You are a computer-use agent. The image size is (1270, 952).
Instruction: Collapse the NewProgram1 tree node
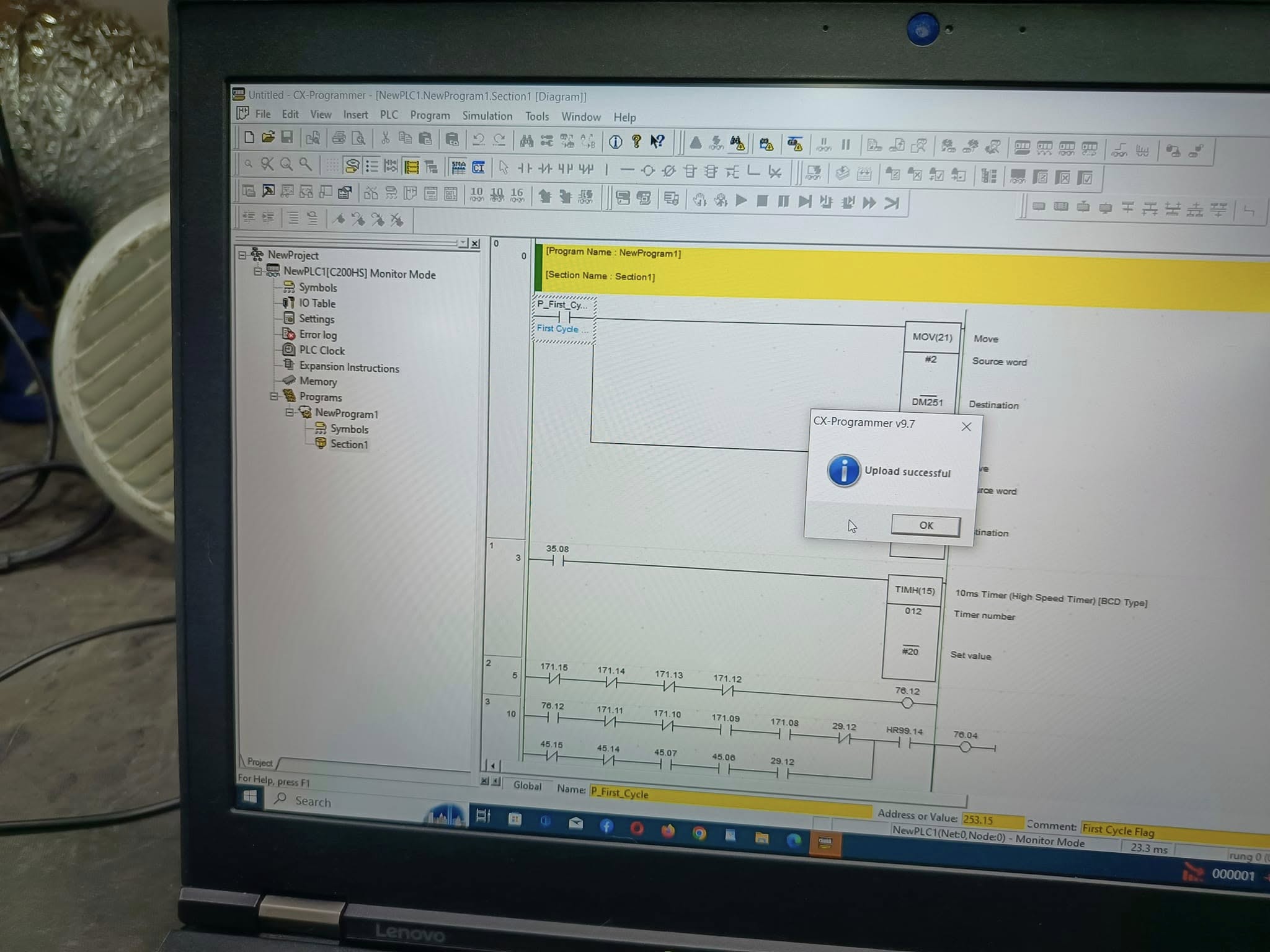289,412
